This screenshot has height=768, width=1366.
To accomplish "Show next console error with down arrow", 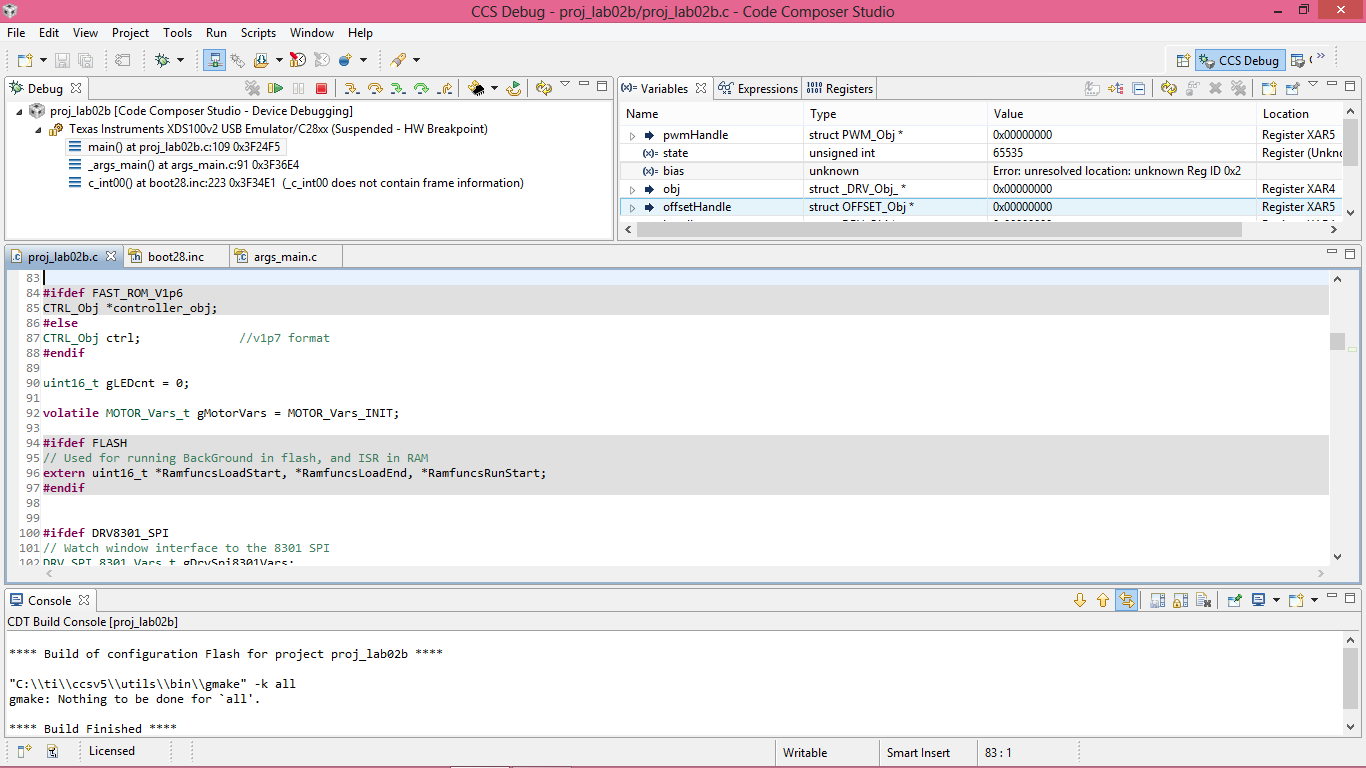I will 1080,600.
